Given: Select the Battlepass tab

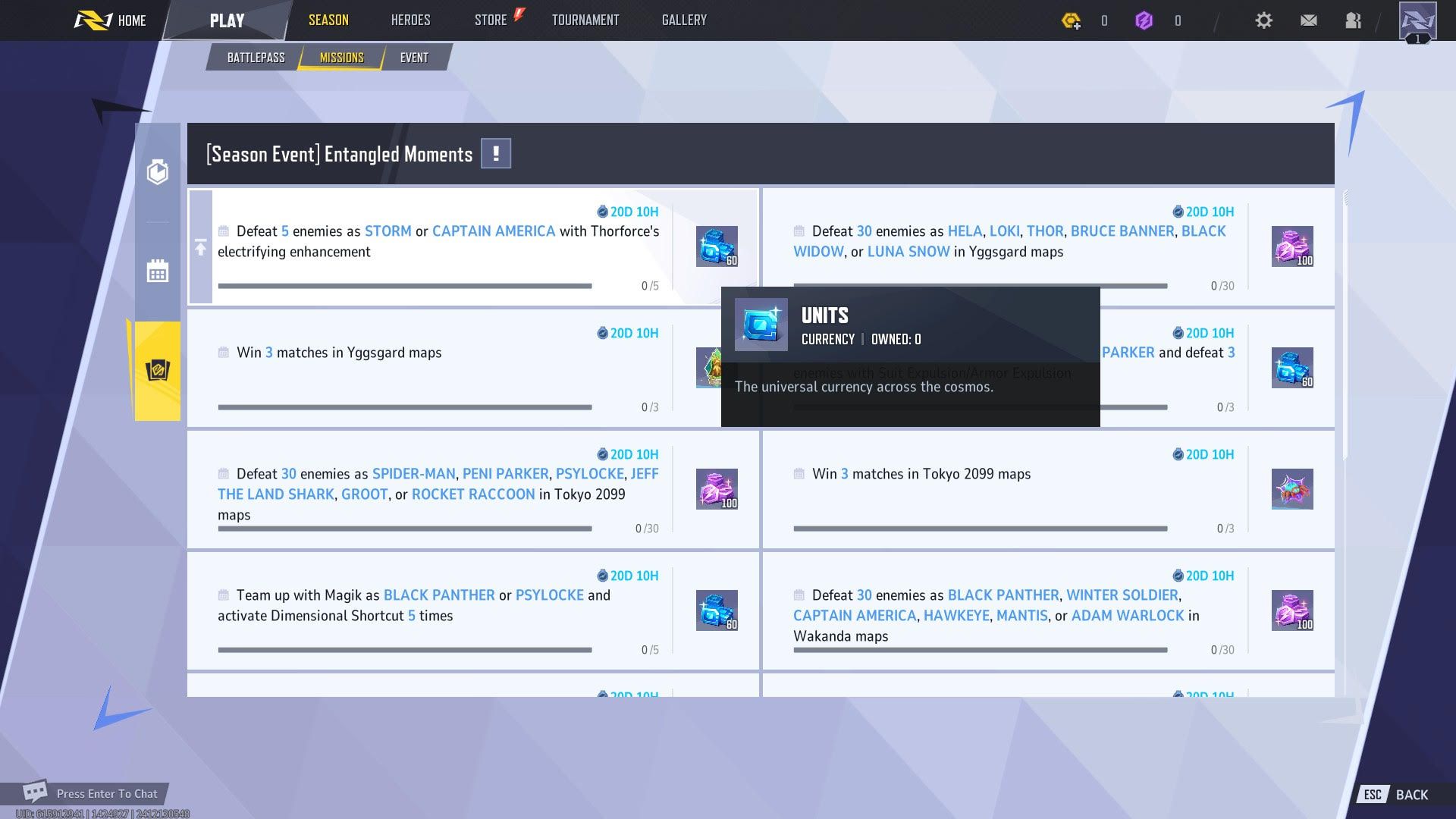Looking at the screenshot, I should coord(255,57).
